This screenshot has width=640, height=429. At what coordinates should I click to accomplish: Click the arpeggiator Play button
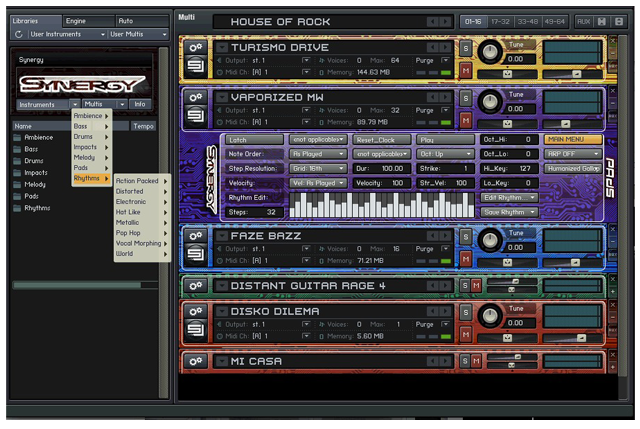[x=445, y=140]
